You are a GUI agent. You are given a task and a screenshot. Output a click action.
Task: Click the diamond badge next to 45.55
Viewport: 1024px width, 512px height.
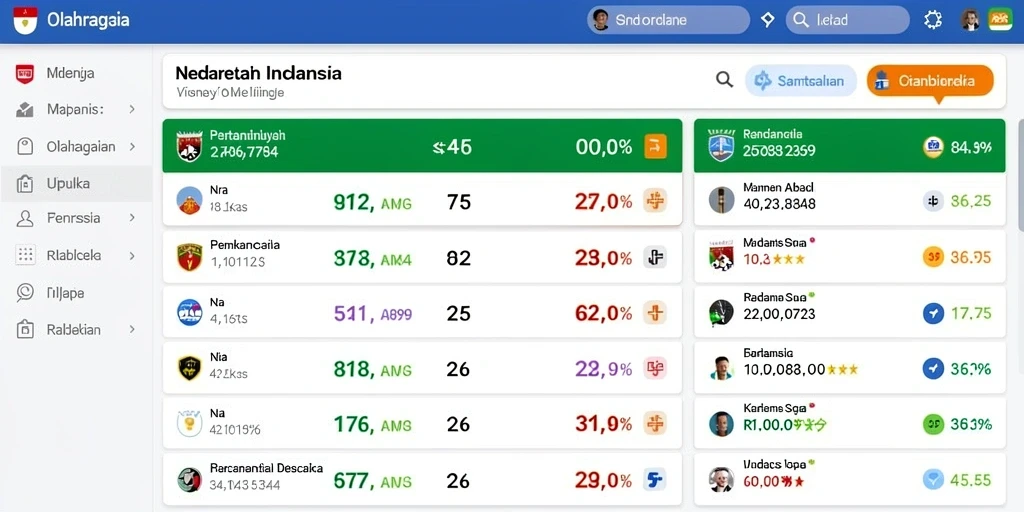click(933, 480)
